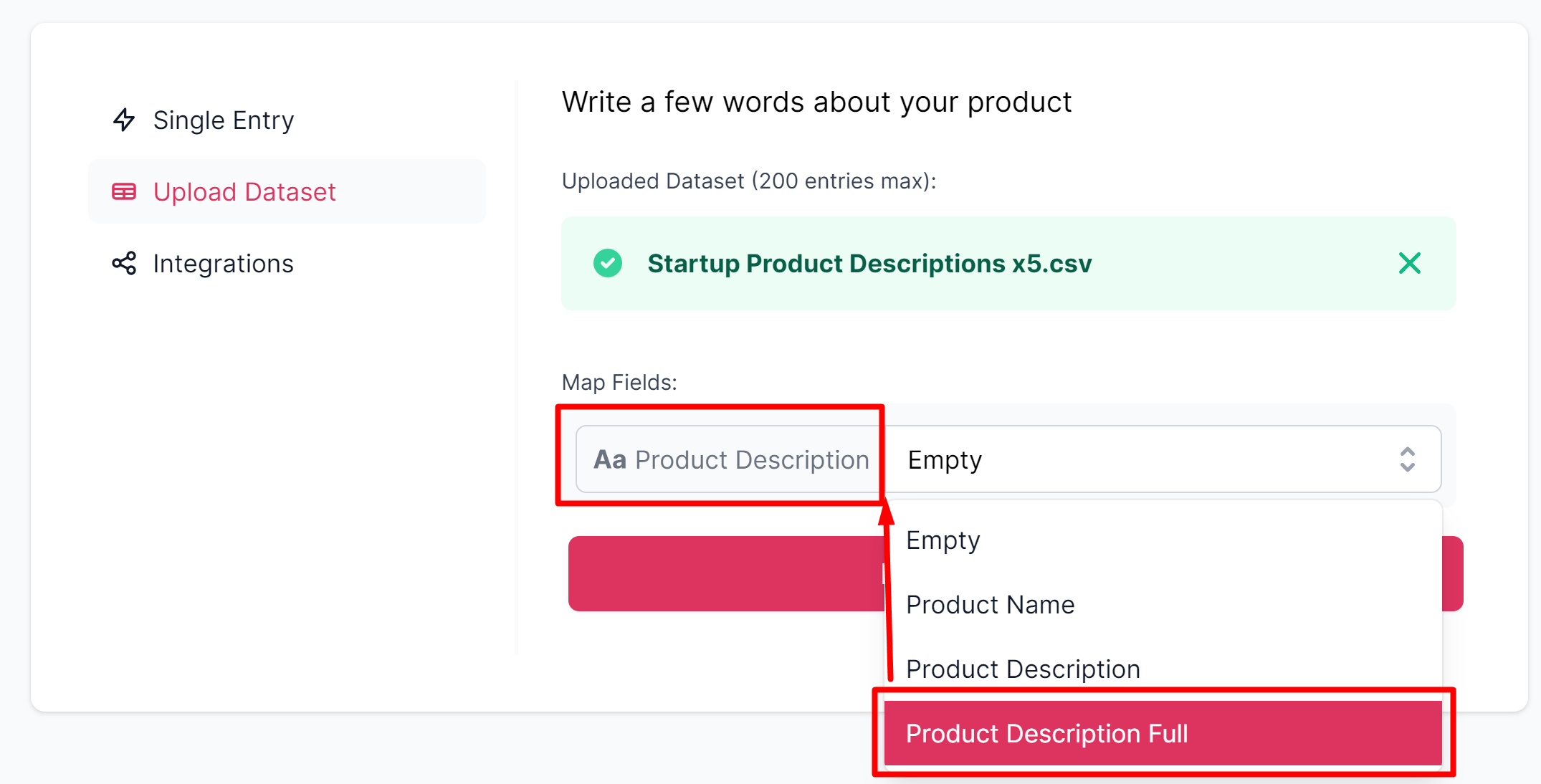Select the Empty option in dropdown list
1541x784 pixels.
point(943,540)
